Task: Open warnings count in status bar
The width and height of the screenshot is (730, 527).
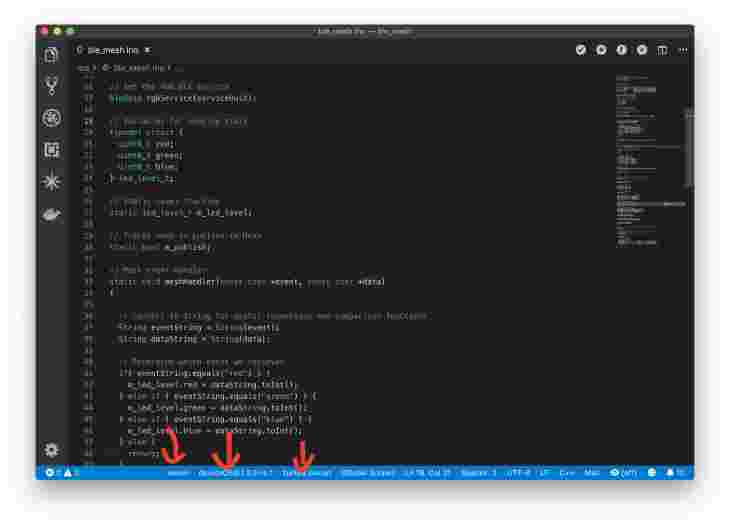Action: [70, 473]
